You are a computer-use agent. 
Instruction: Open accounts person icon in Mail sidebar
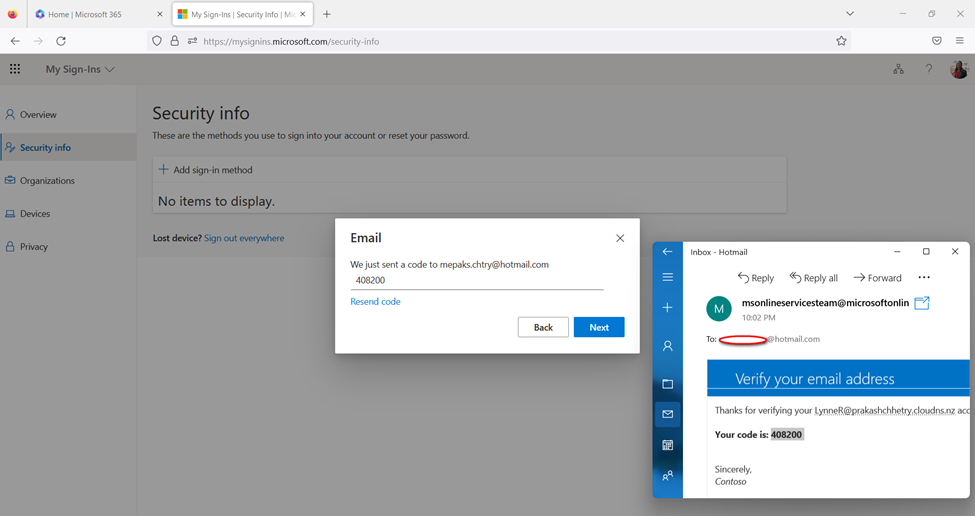[x=667, y=346]
